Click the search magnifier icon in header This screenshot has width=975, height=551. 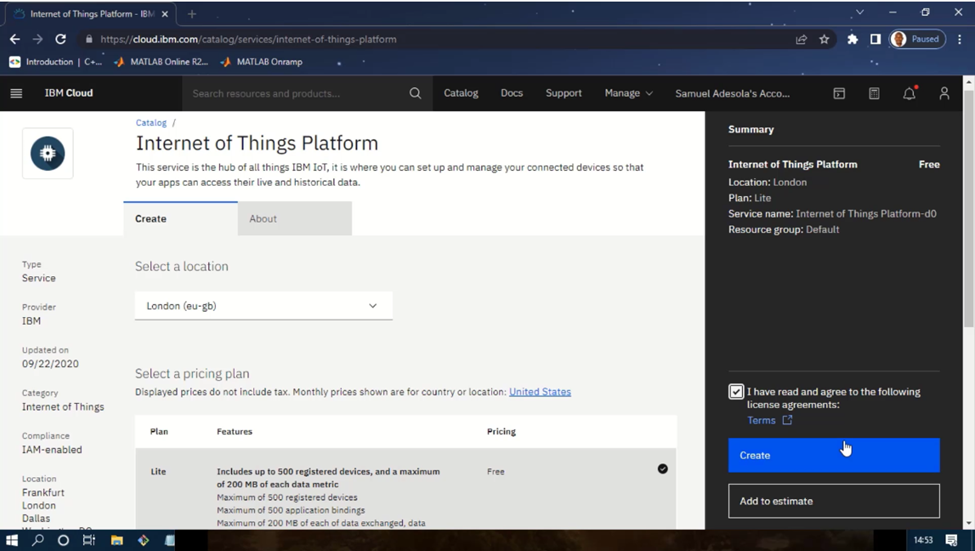coord(415,93)
